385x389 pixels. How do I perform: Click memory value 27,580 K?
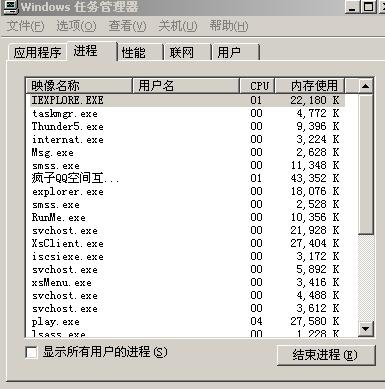click(314, 321)
